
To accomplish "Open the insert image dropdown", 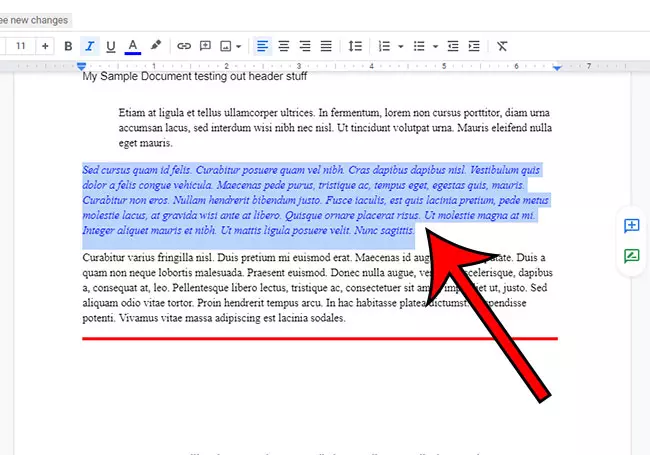I will (x=238, y=46).
